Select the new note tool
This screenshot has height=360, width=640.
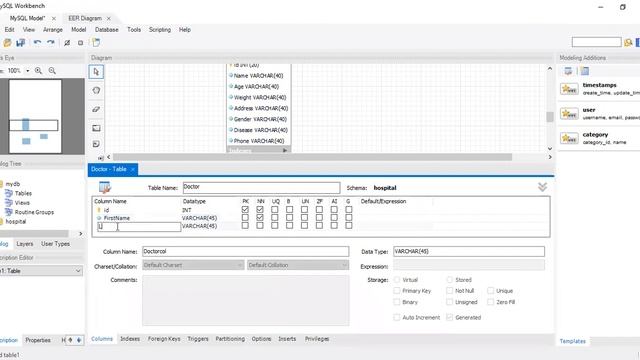click(x=96, y=144)
